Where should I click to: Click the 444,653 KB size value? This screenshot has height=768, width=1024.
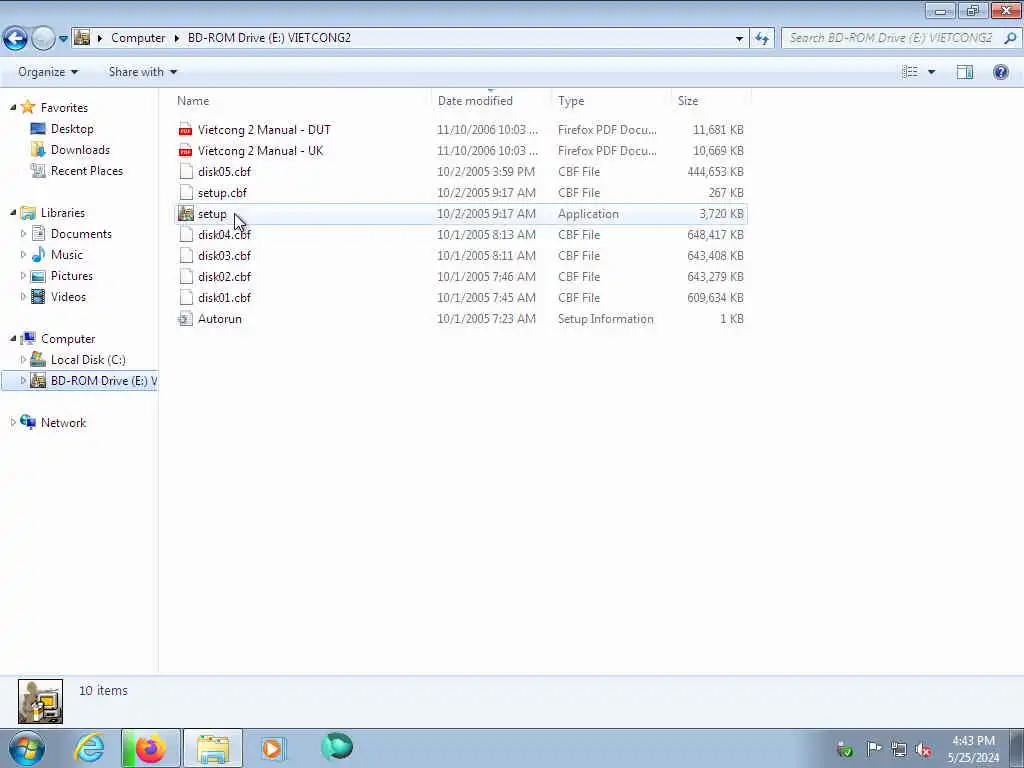[715, 172]
